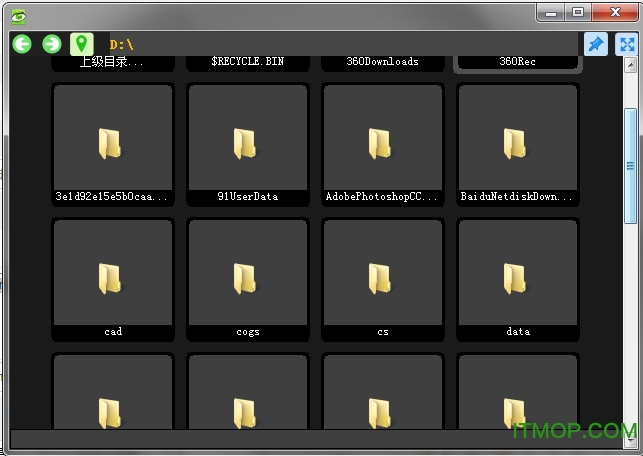This screenshot has width=643, height=456.
Task: Click the D:\ path address field
Action: (344, 44)
